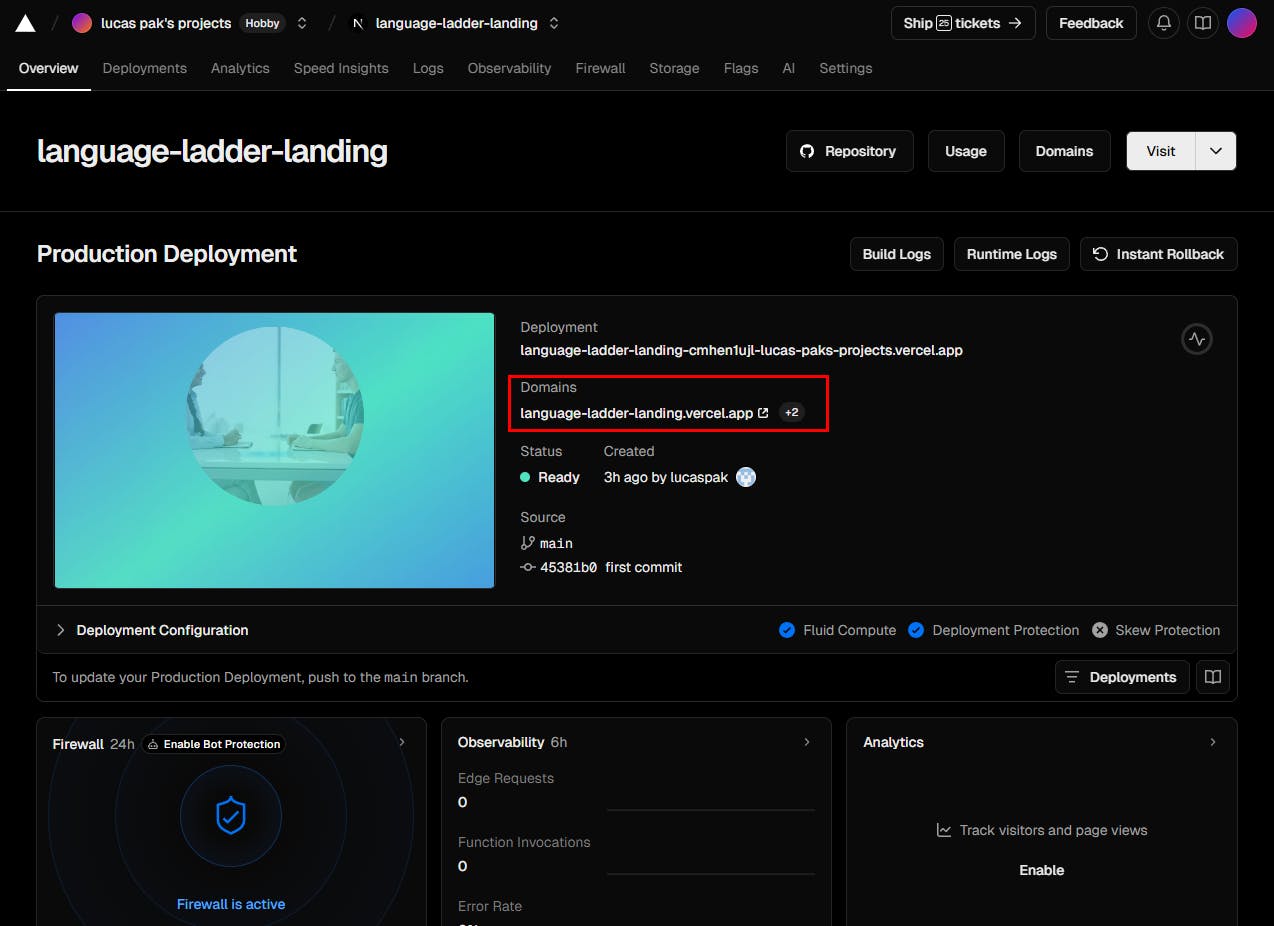Click the green Ready status text
Screen dimensions: 1274x926
(x=559, y=477)
